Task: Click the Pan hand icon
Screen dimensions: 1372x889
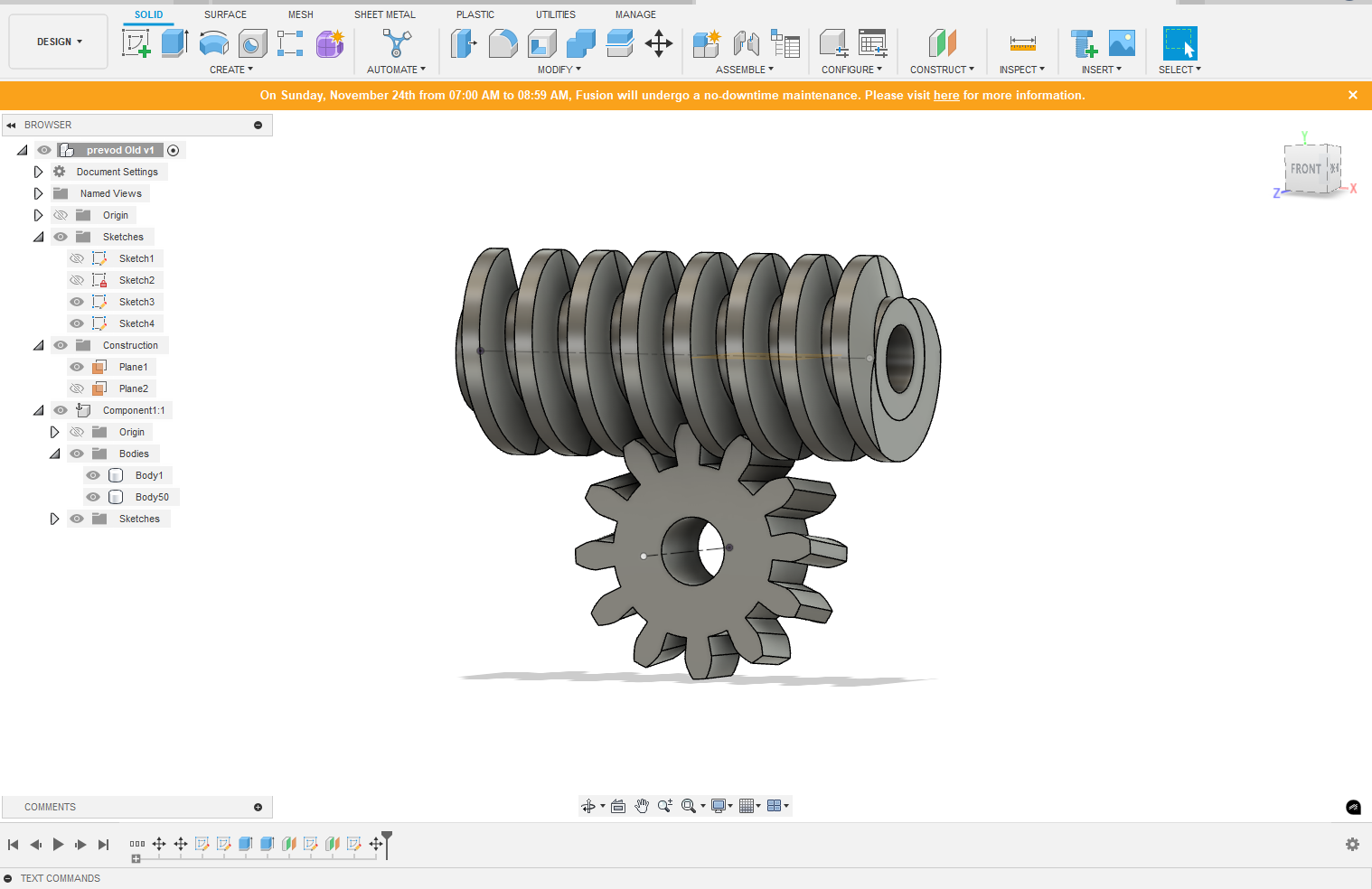Action: pyautogui.click(x=642, y=806)
